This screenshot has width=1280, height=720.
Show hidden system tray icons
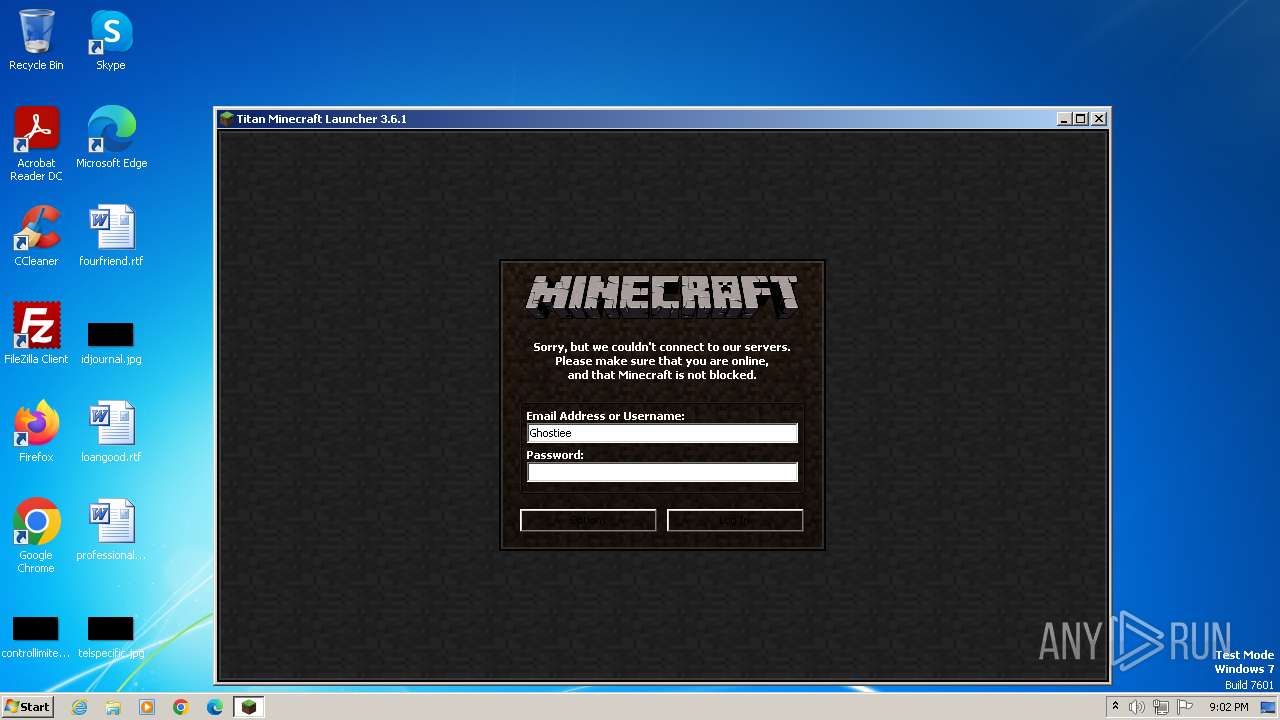click(x=1115, y=707)
